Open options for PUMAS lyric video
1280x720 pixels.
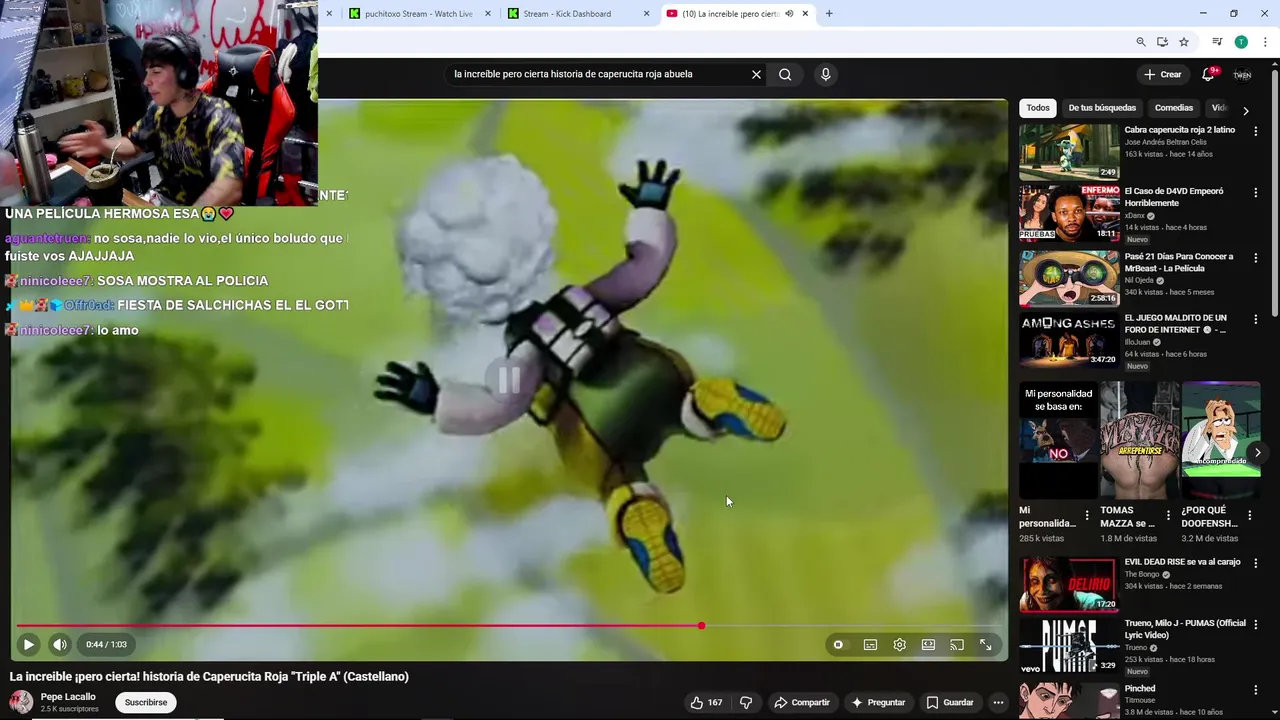[x=1256, y=624]
